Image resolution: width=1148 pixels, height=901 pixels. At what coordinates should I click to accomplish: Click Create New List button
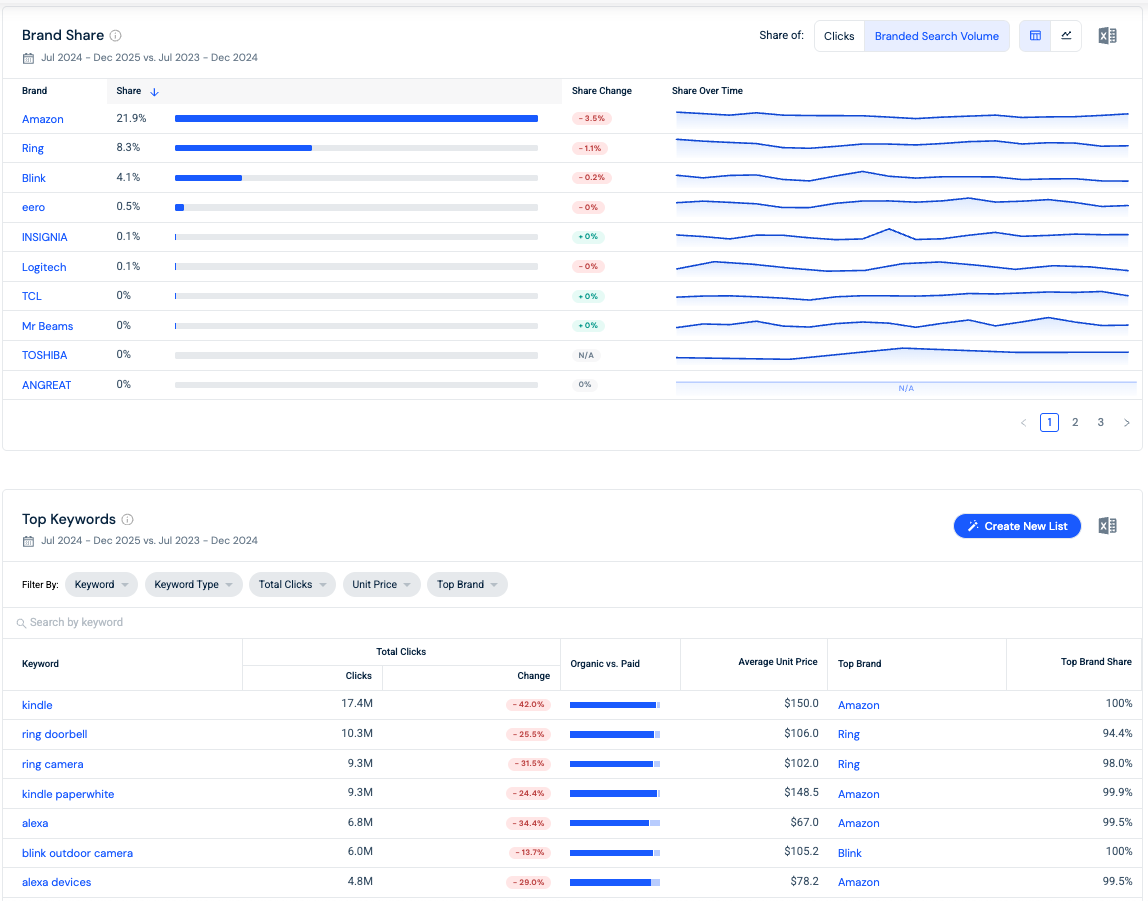click(x=1017, y=526)
